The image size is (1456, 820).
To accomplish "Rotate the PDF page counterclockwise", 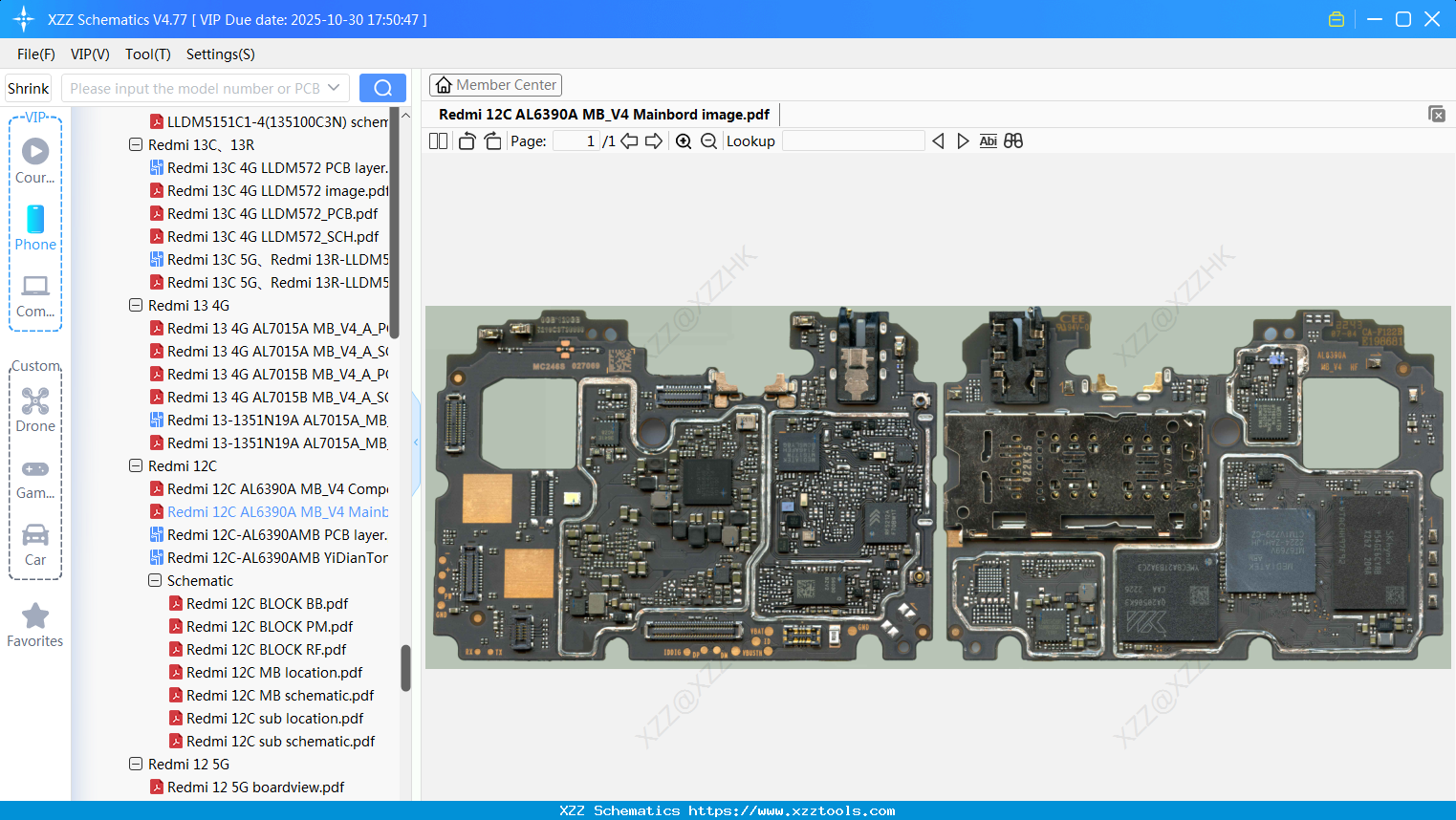I will pyautogui.click(x=466, y=140).
